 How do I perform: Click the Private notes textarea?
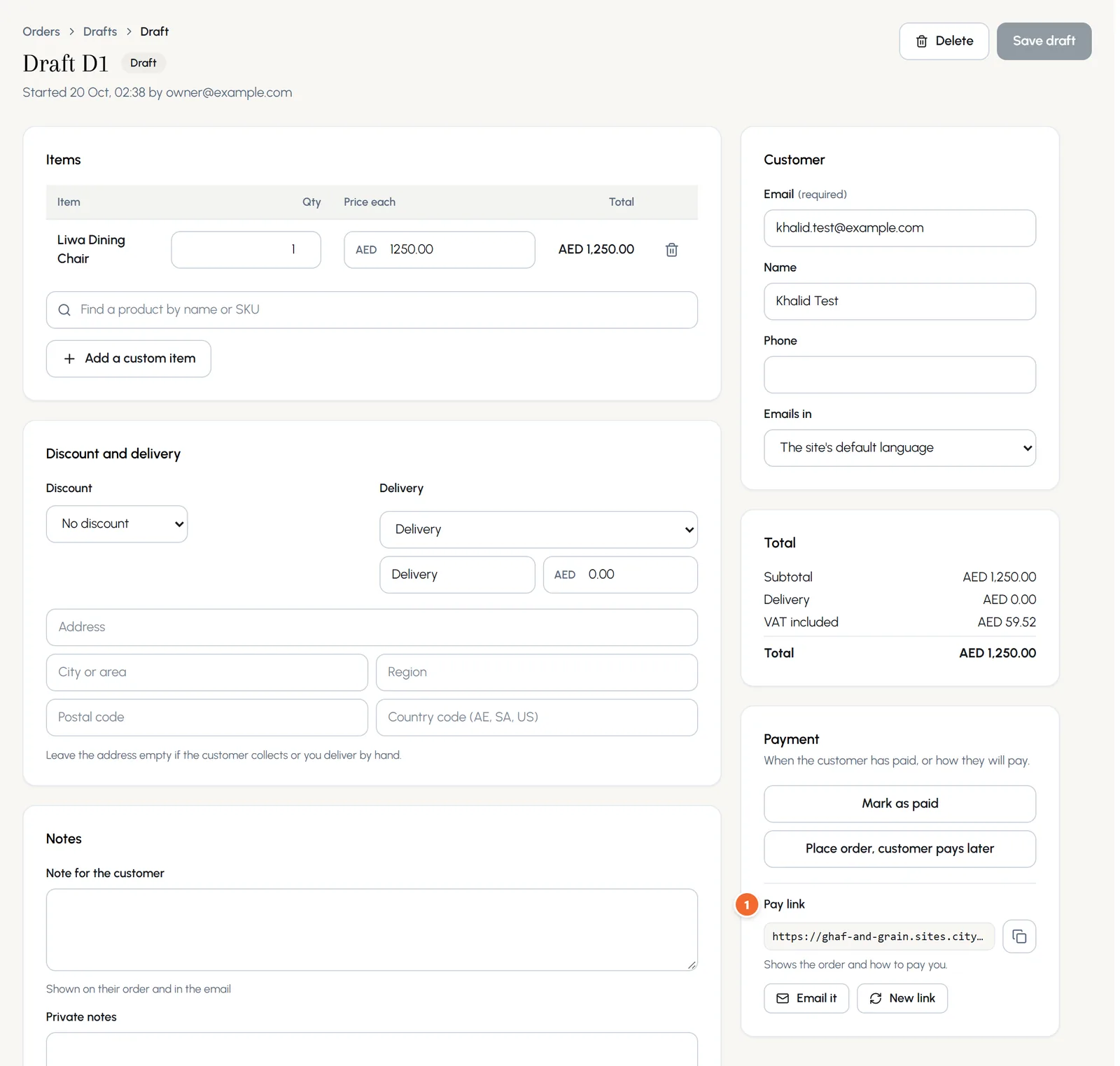[372, 1049]
